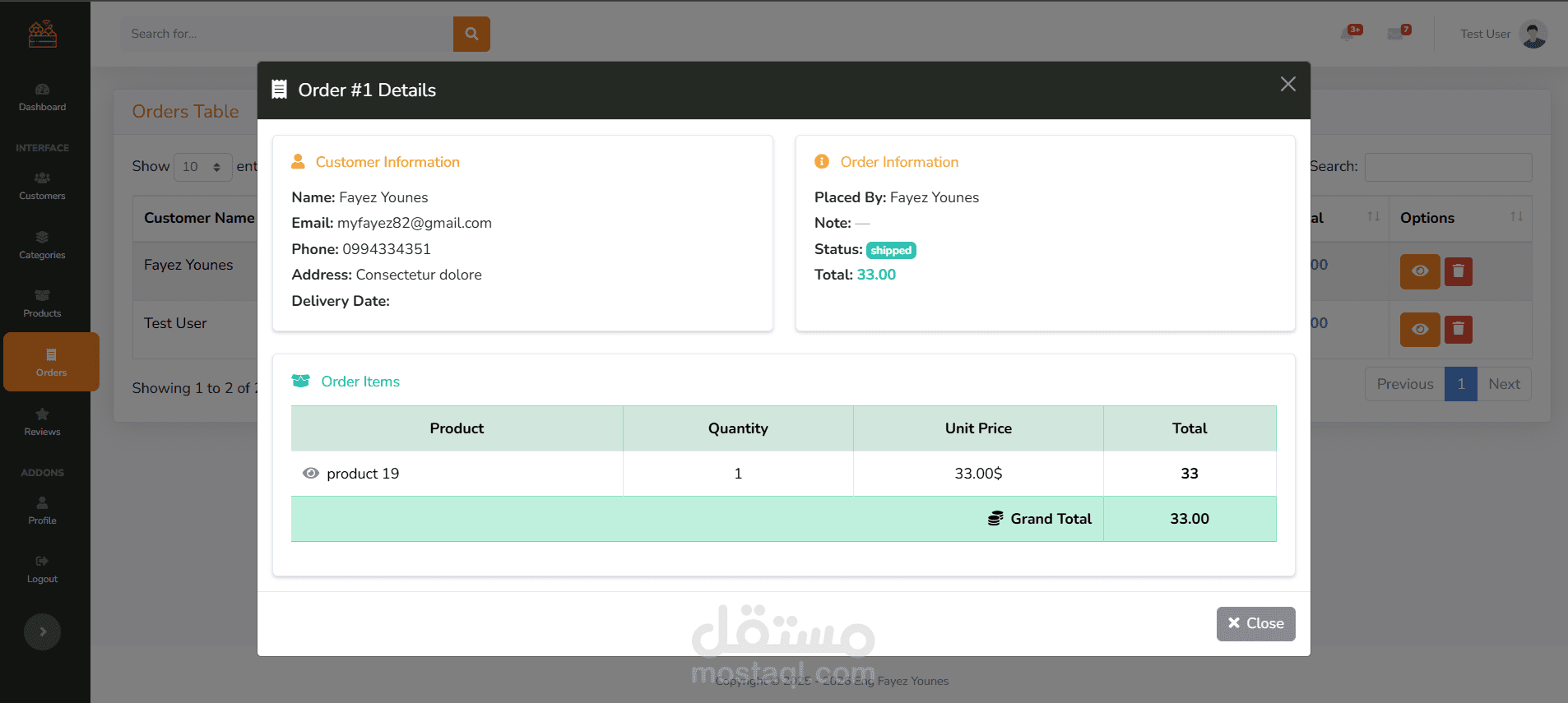Click the Orders Table heading
Viewport: 1568px width, 703px height.
tap(185, 111)
